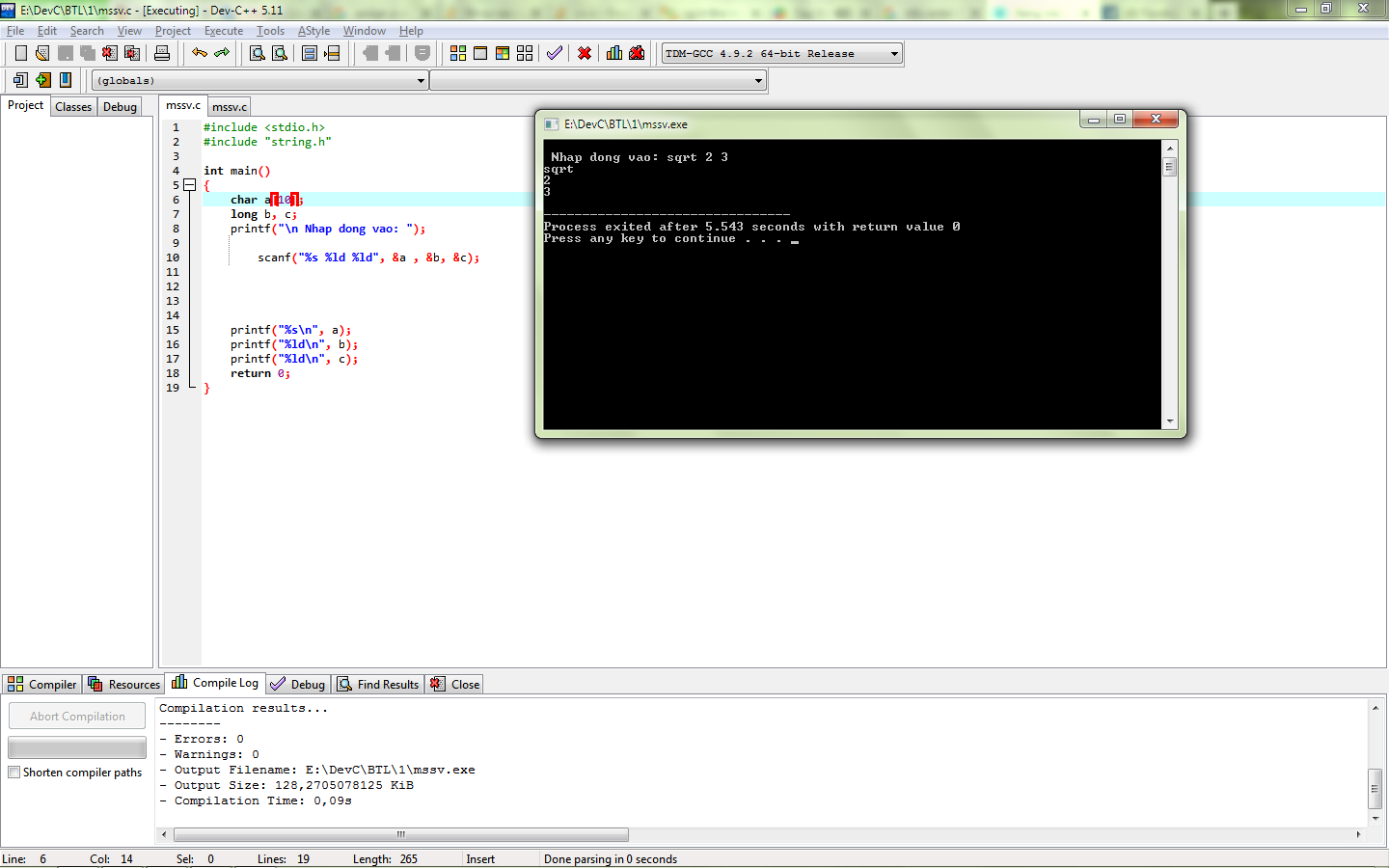Click the Open file toolbar icon
The height and width of the screenshot is (868, 1389).
pos(42,53)
